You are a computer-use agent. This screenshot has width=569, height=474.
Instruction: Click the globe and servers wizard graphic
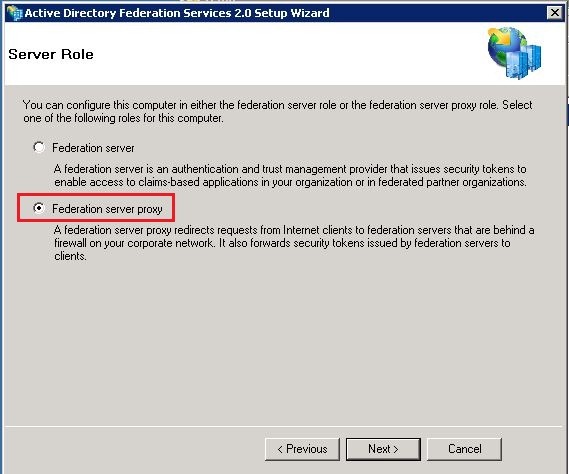click(x=514, y=53)
